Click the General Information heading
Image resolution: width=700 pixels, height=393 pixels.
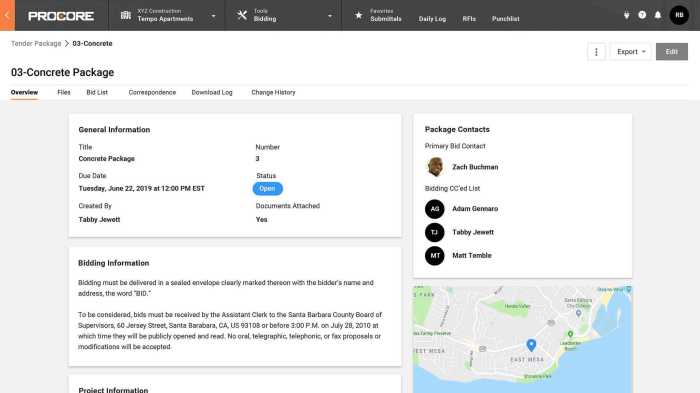click(114, 130)
